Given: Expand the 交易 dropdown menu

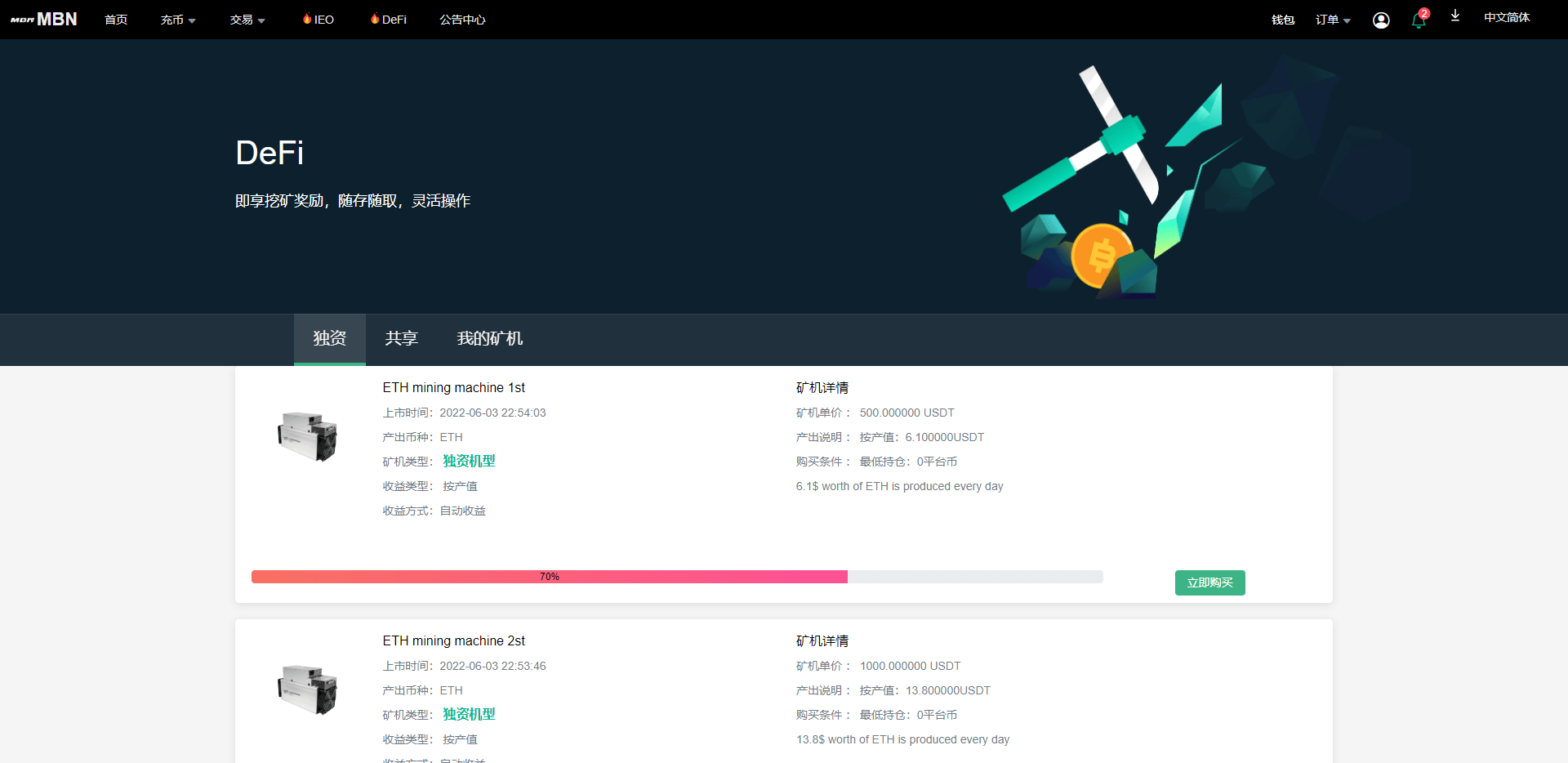Looking at the screenshot, I should click(246, 19).
